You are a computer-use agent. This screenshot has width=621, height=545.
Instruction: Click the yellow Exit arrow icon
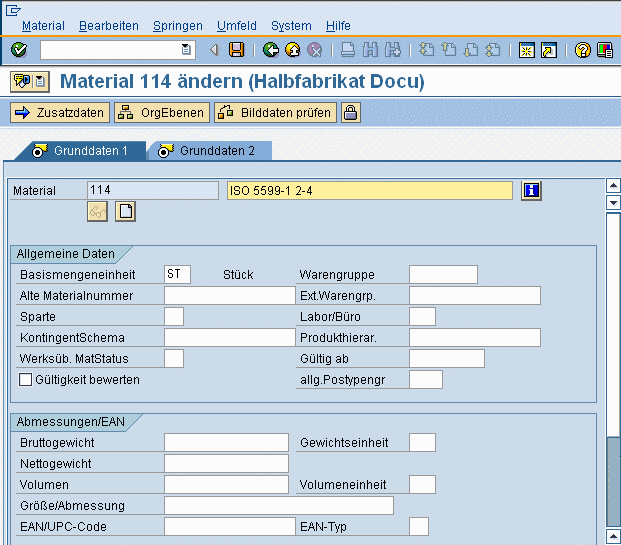(x=293, y=50)
